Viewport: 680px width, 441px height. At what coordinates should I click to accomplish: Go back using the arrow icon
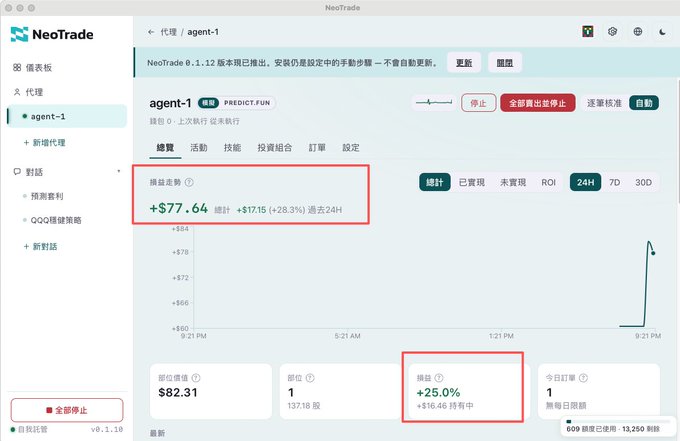pos(151,32)
